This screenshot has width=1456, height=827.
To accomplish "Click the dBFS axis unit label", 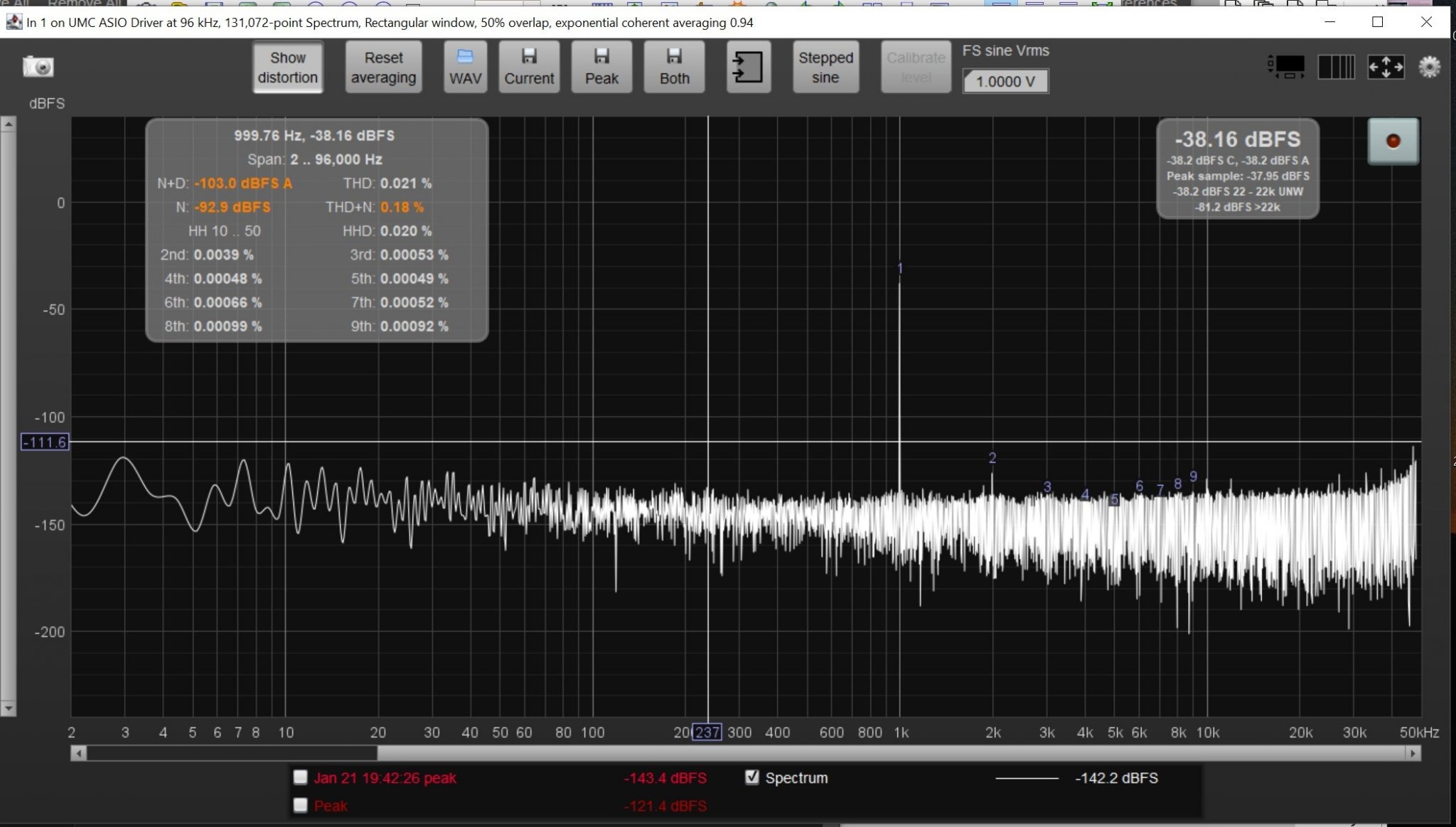I will tap(47, 104).
